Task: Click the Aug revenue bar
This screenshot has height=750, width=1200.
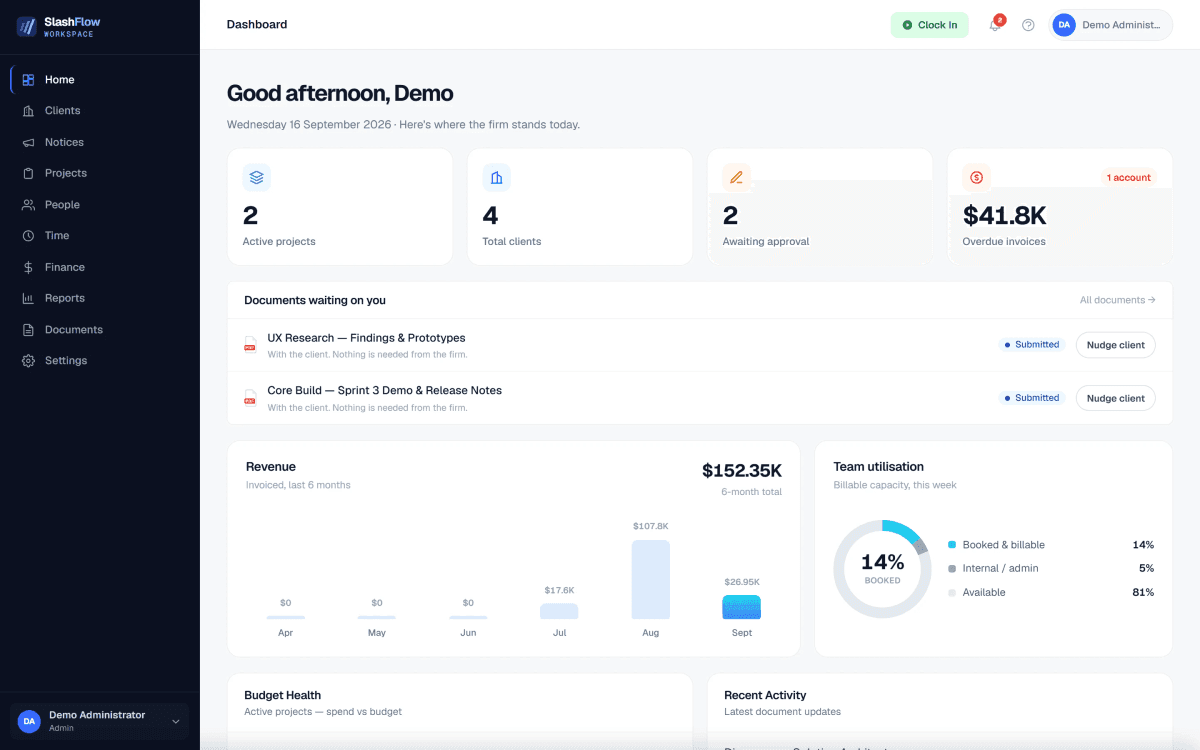Action: [650, 580]
